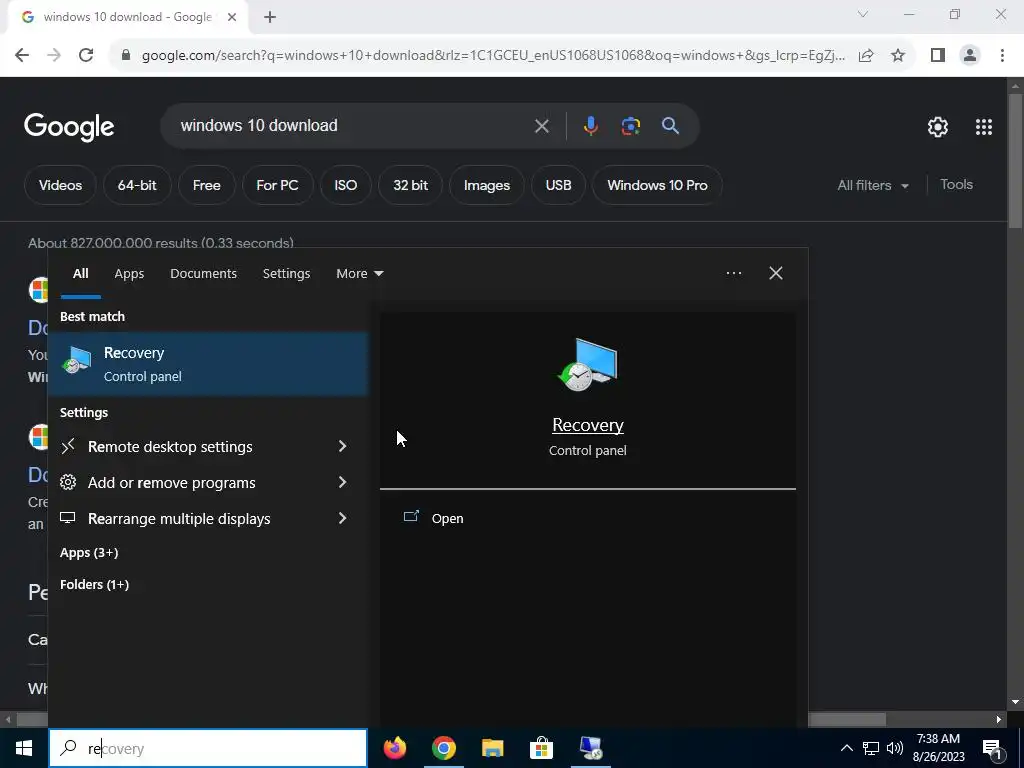Open the volume speaker tray icon
Image resolution: width=1024 pixels, height=768 pixels.
coord(895,748)
